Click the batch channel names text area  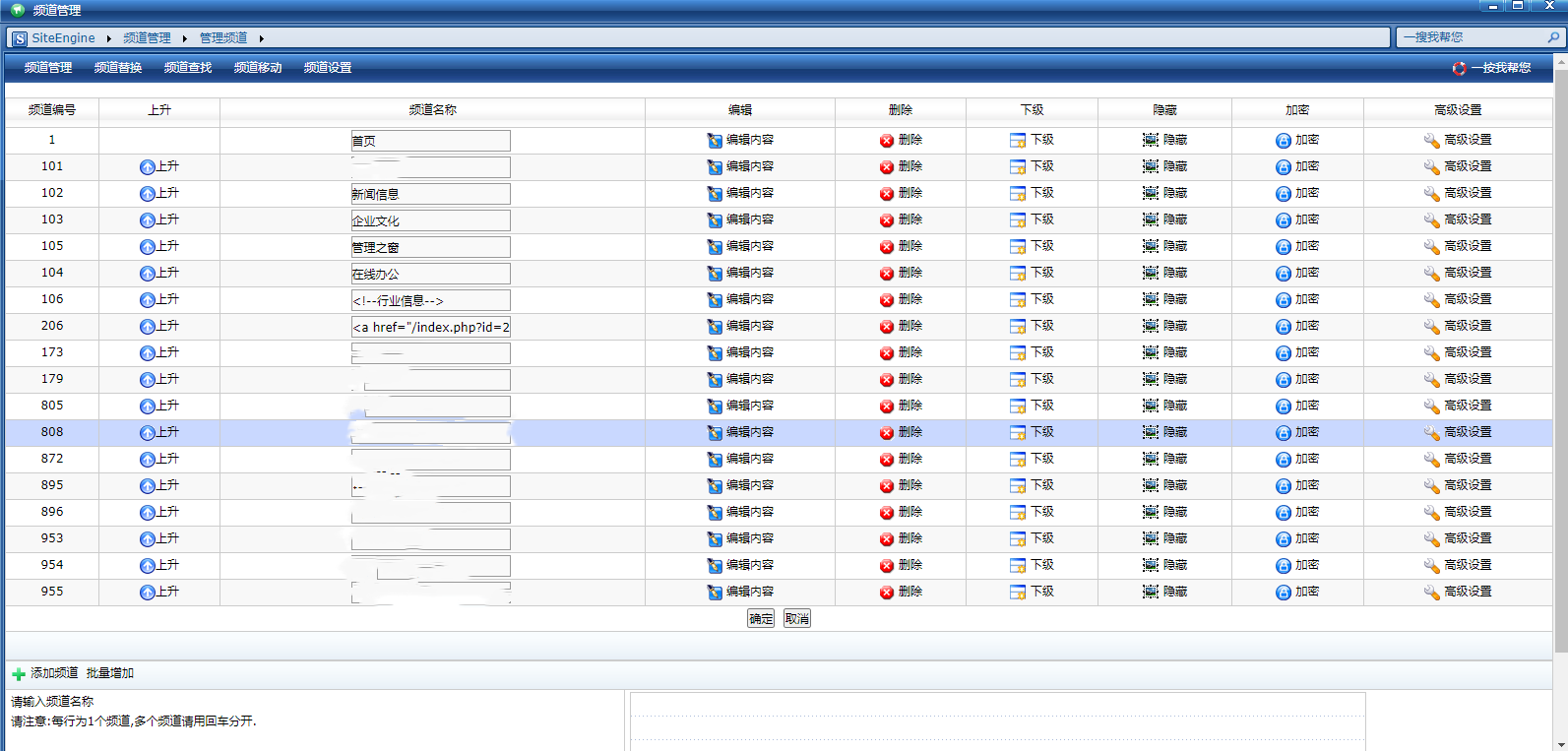(997, 721)
